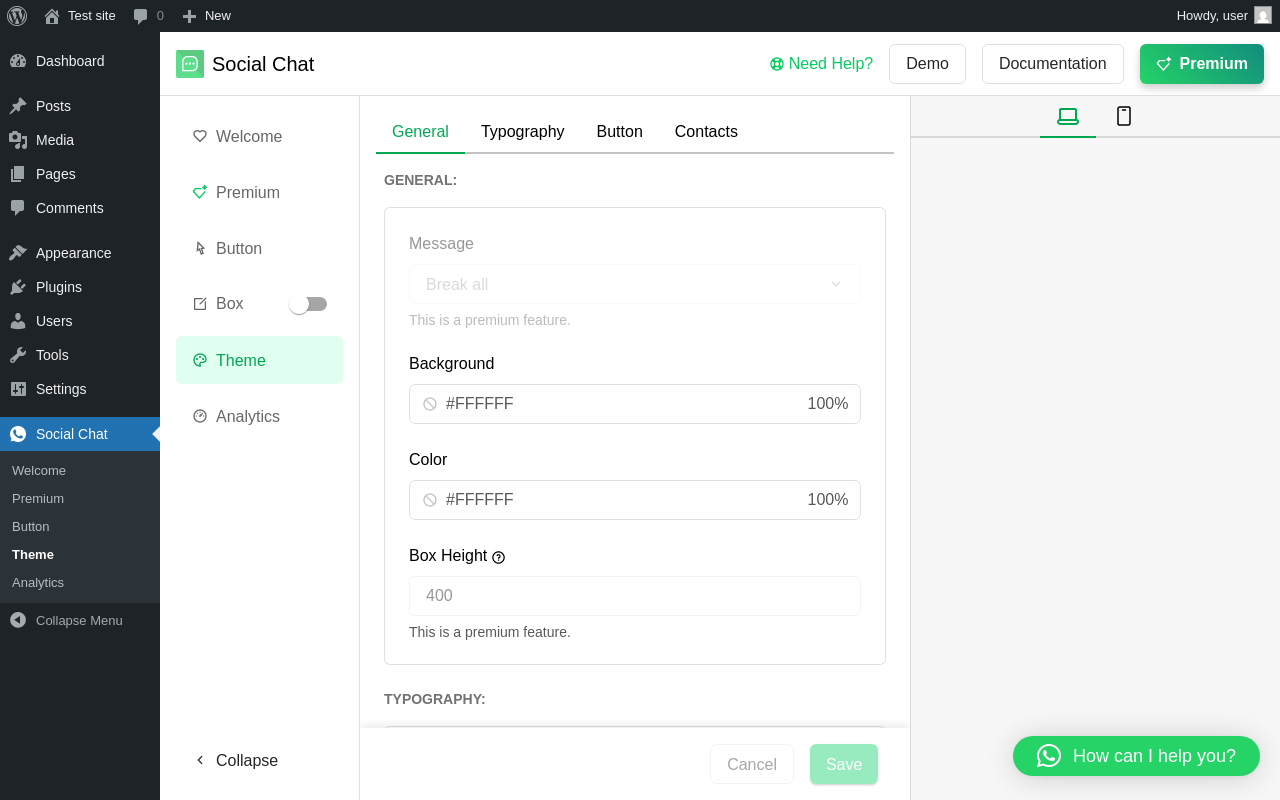Open the Button tab

620,132
